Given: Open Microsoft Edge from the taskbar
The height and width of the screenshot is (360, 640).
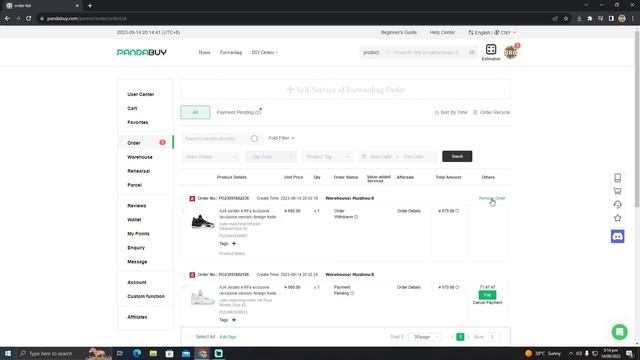Looking at the screenshot, I should [137, 353].
